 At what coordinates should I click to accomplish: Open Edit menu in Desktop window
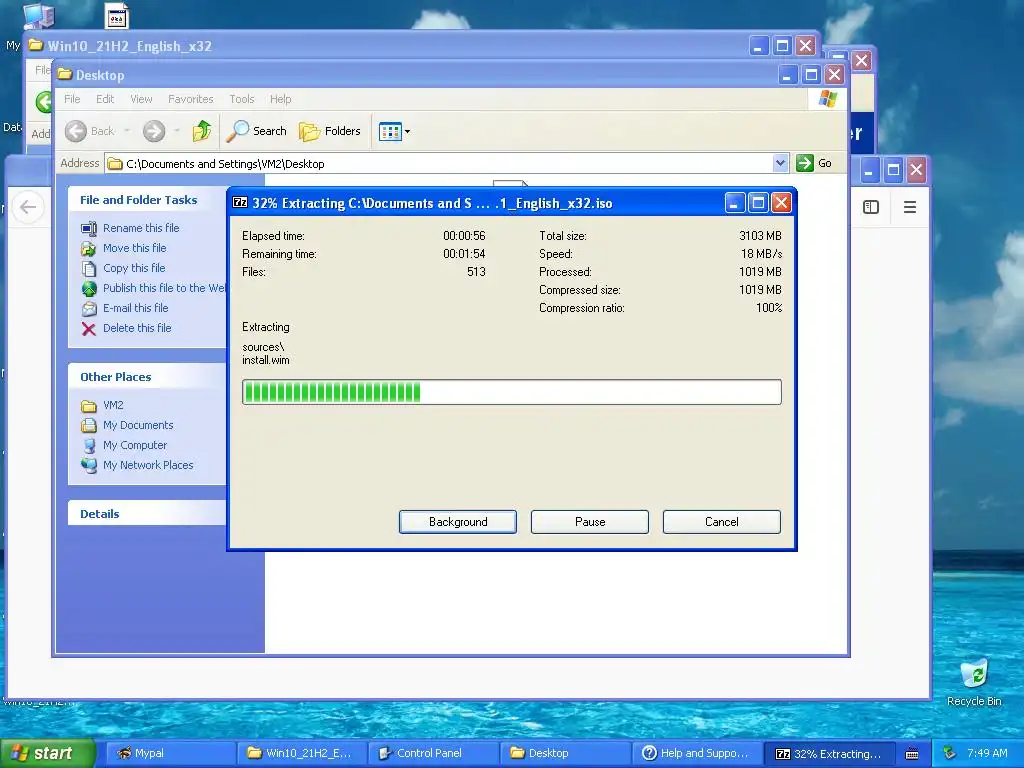[x=105, y=99]
